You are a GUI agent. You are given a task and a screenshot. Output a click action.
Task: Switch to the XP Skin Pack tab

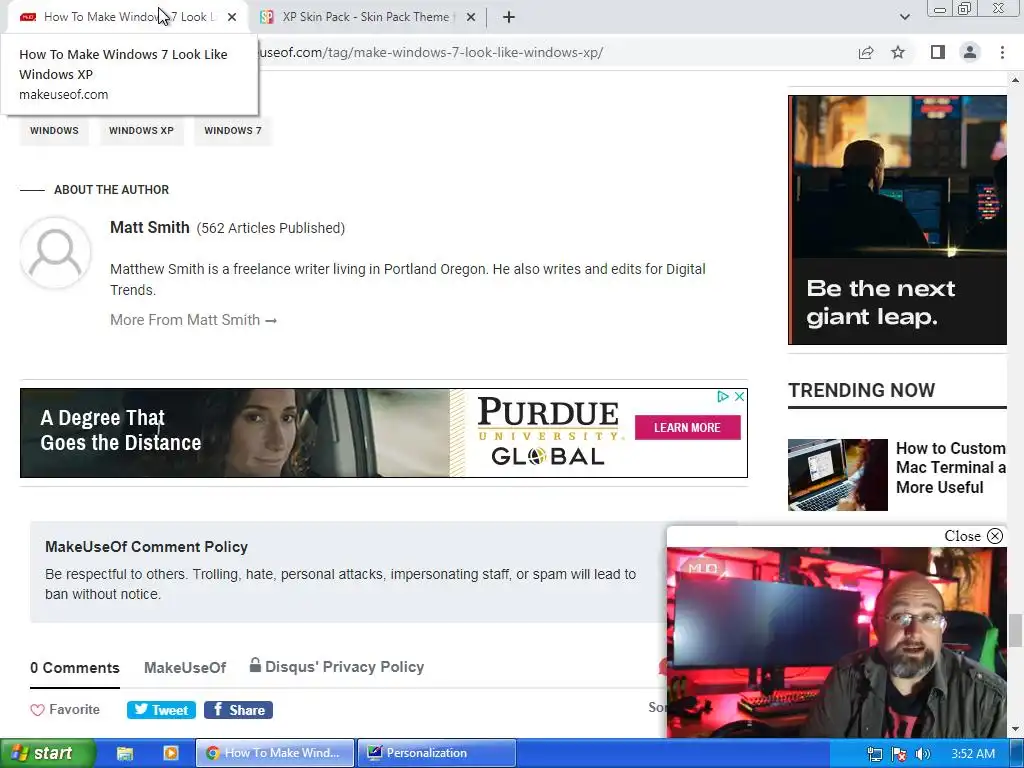pyautogui.click(x=366, y=17)
